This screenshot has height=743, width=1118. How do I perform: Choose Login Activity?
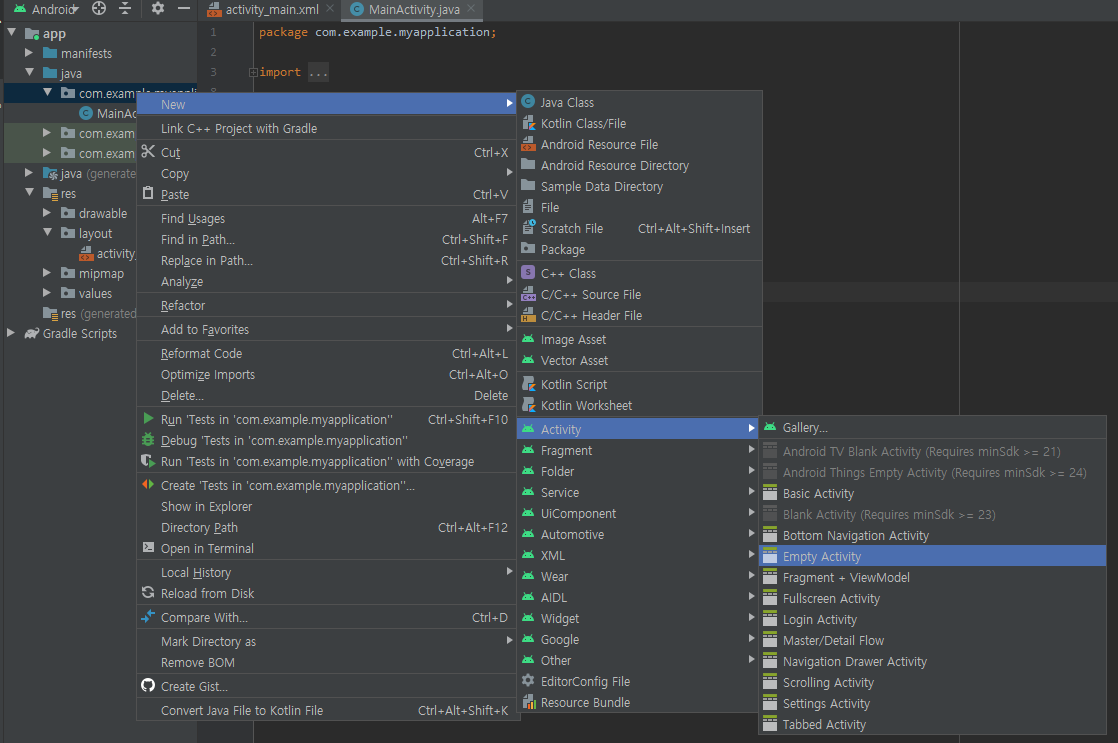[x=933, y=620]
